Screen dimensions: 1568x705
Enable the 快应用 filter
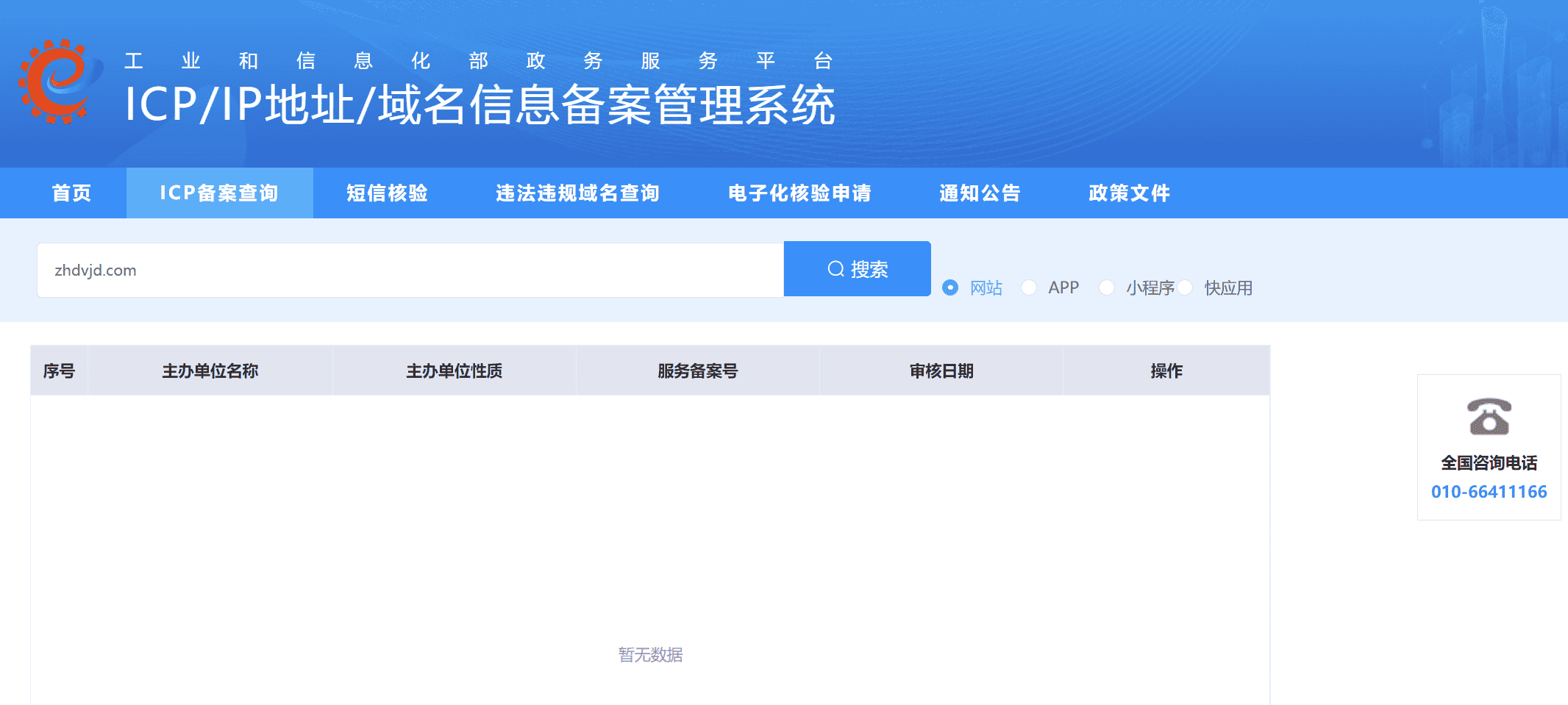pos(1186,287)
